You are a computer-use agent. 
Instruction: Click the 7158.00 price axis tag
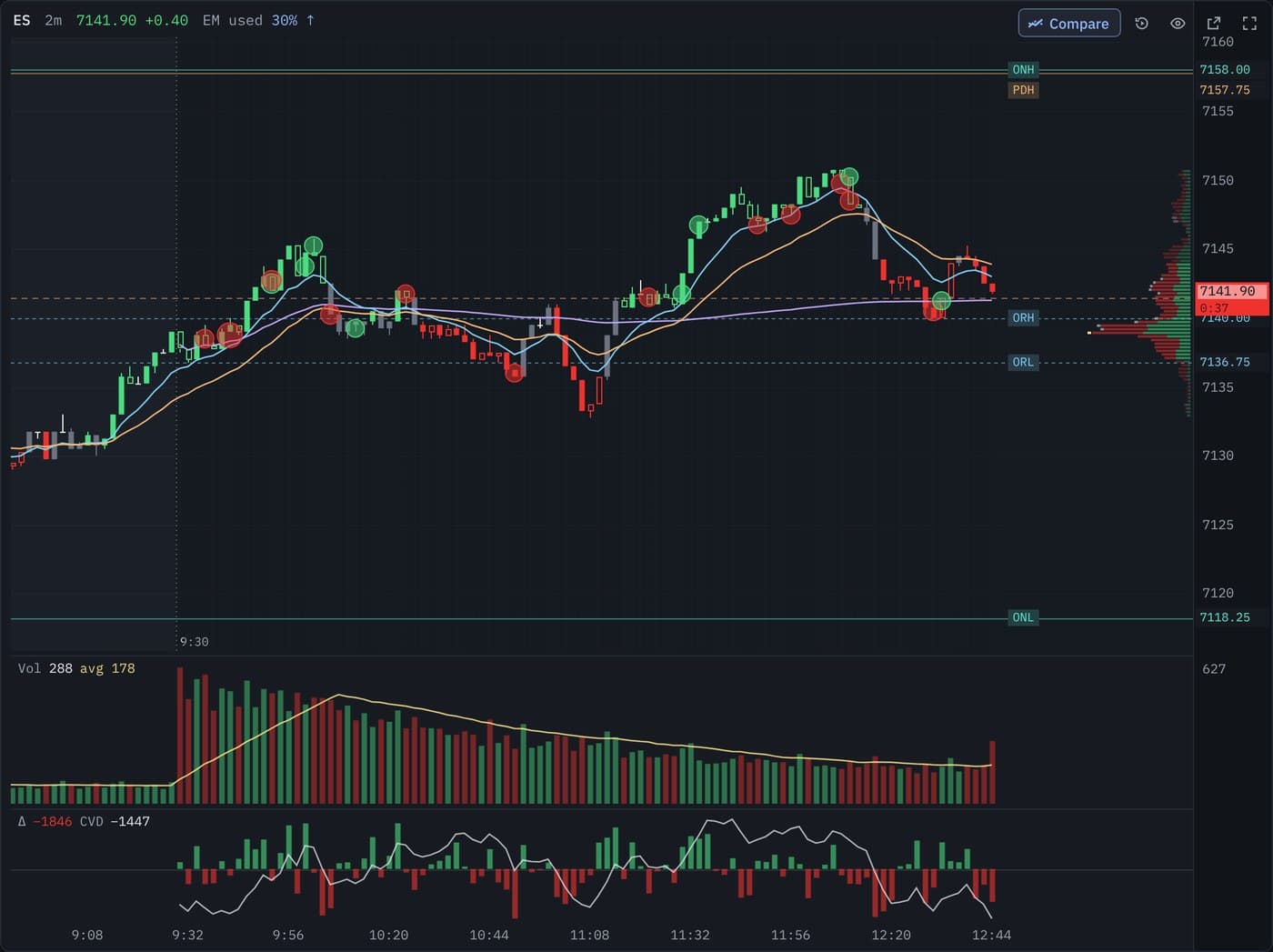tap(1225, 70)
